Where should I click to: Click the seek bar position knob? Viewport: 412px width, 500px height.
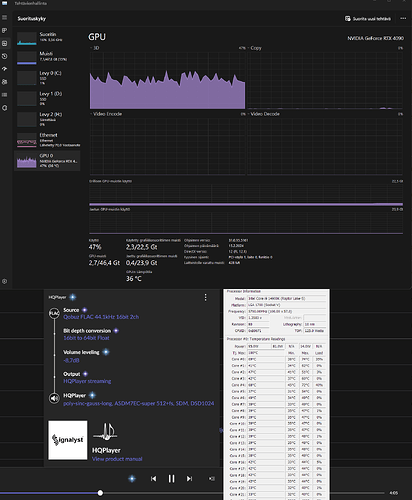tap(100, 493)
